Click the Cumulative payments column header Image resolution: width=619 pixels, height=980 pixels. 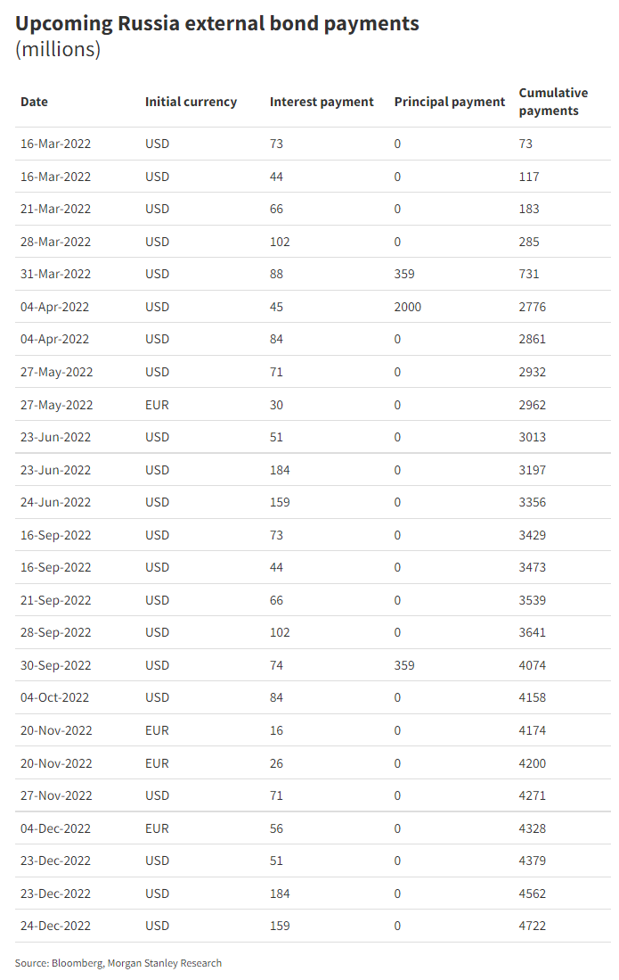[553, 101]
